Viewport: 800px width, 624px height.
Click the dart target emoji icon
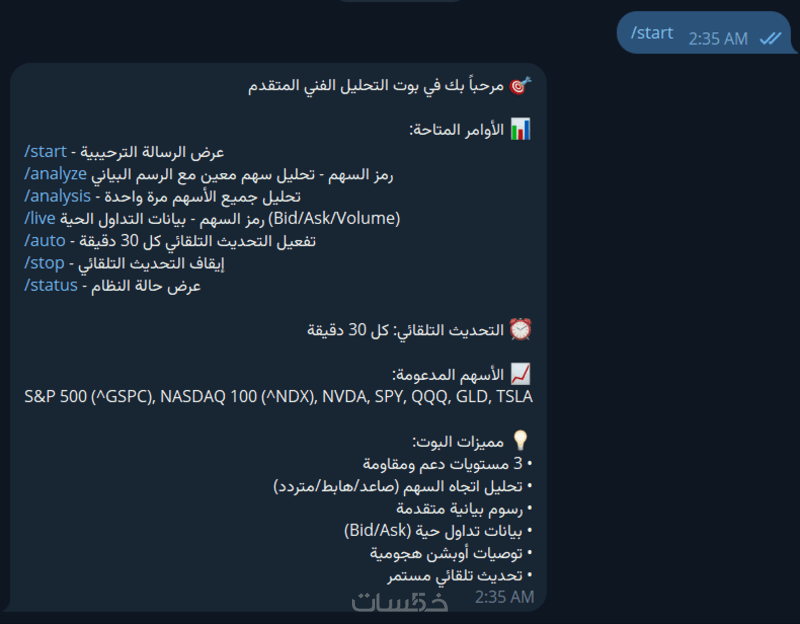tap(520, 86)
